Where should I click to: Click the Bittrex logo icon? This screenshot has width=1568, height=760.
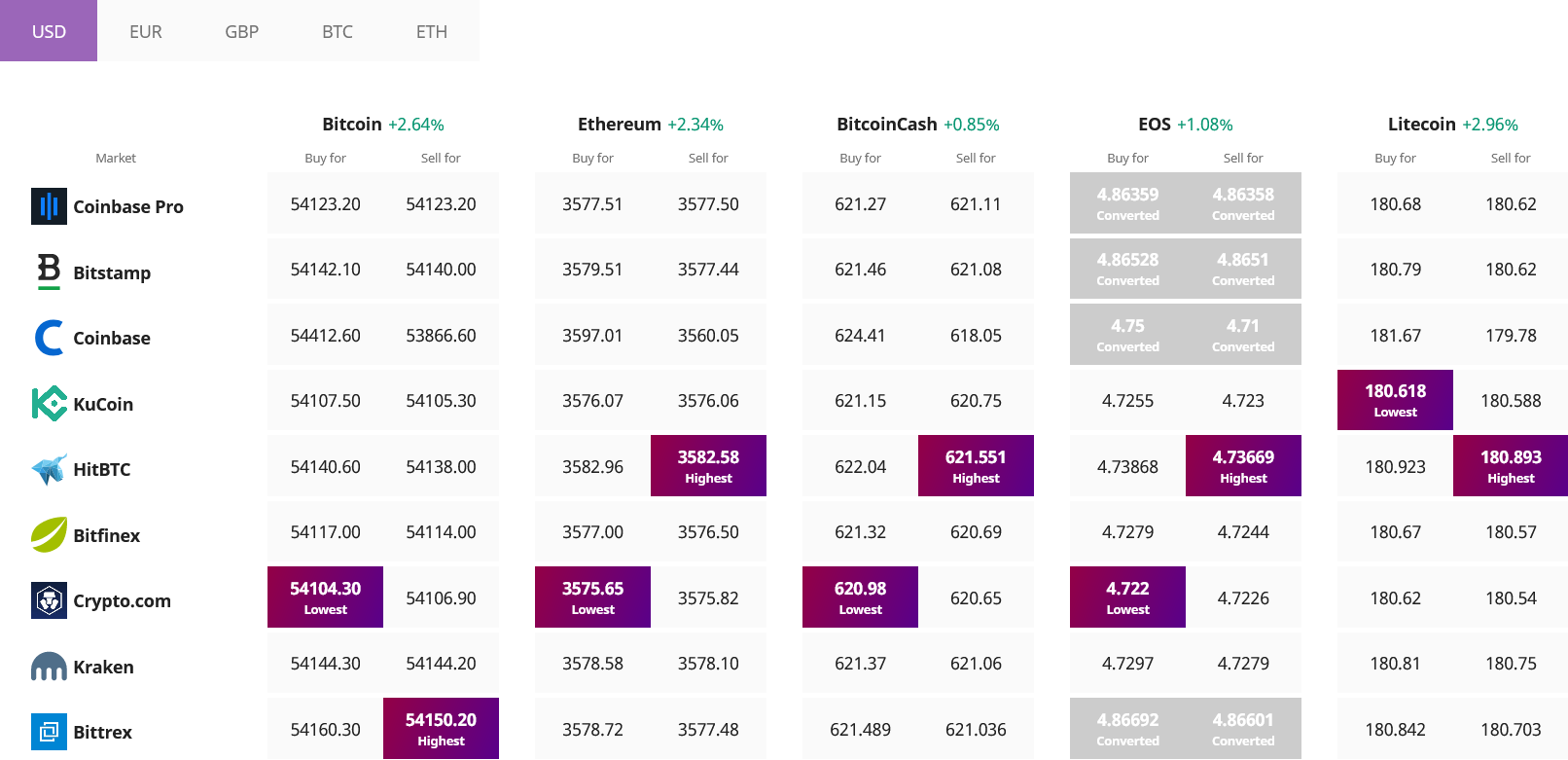(x=49, y=732)
